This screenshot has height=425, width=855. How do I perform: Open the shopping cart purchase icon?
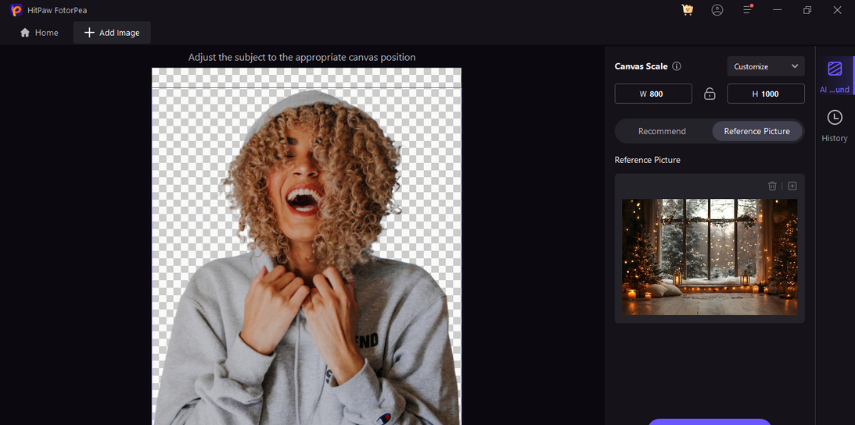pyautogui.click(x=687, y=10)
